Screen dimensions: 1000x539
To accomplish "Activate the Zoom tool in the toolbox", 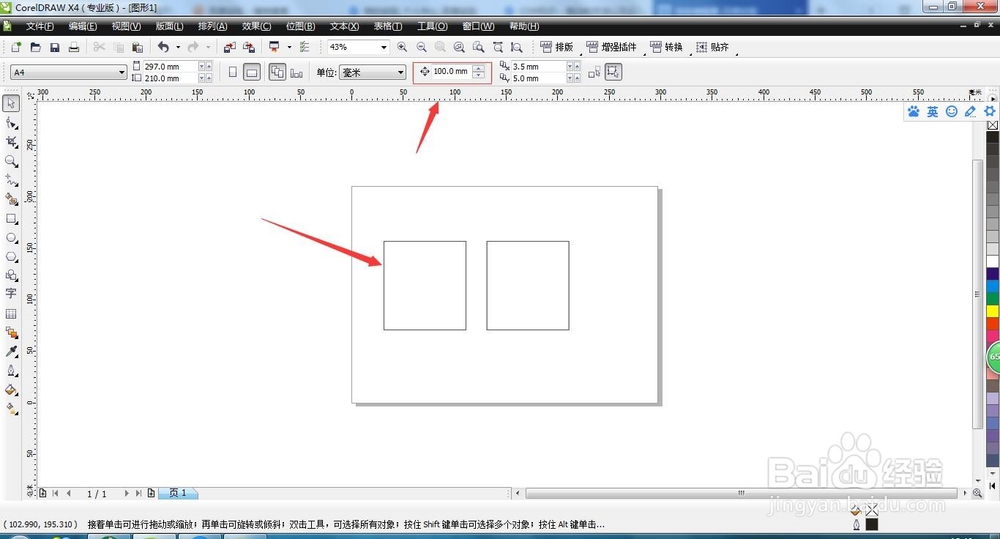I will point(11,161).
